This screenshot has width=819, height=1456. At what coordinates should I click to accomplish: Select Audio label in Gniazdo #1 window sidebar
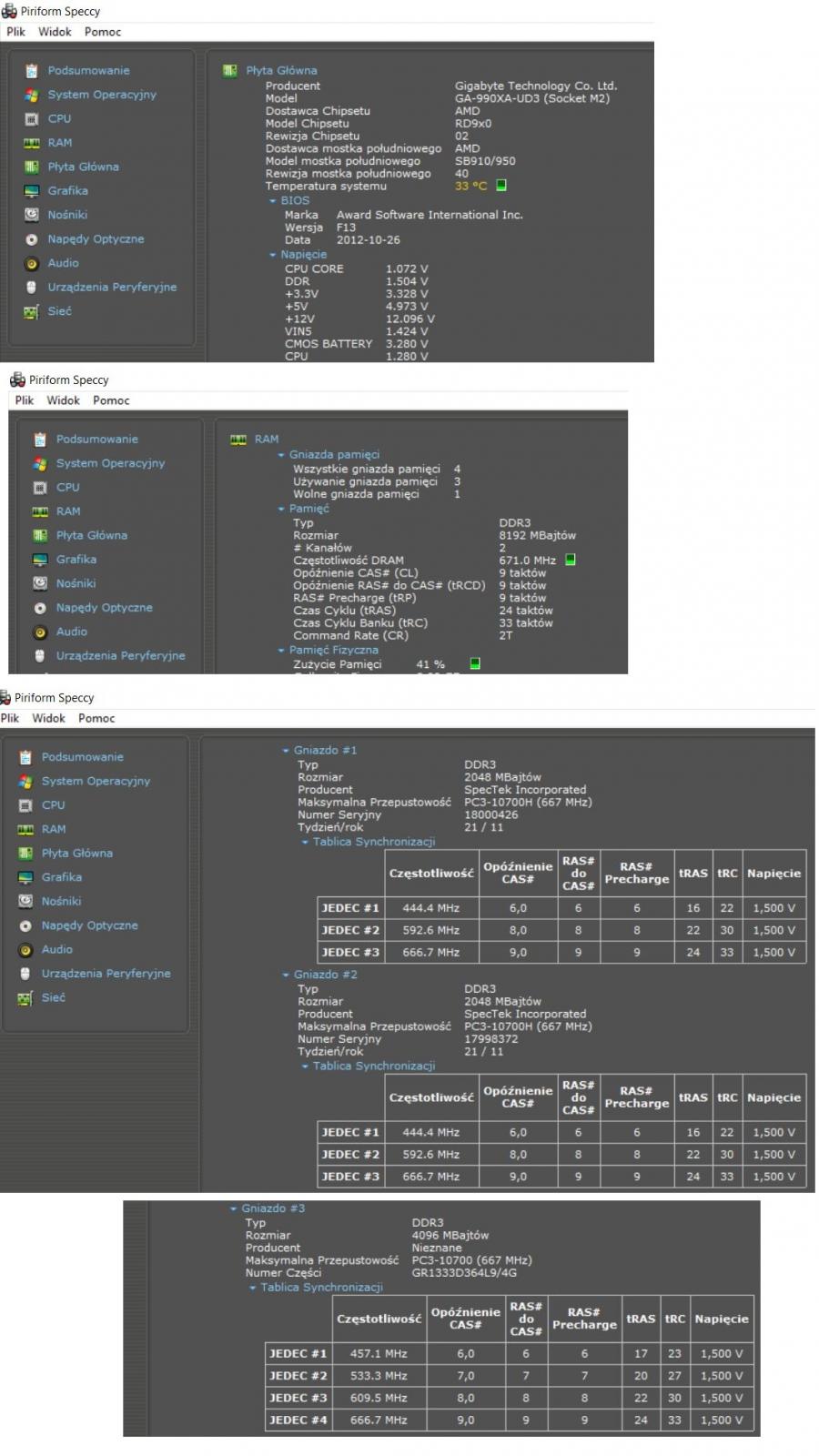[57, 949]
